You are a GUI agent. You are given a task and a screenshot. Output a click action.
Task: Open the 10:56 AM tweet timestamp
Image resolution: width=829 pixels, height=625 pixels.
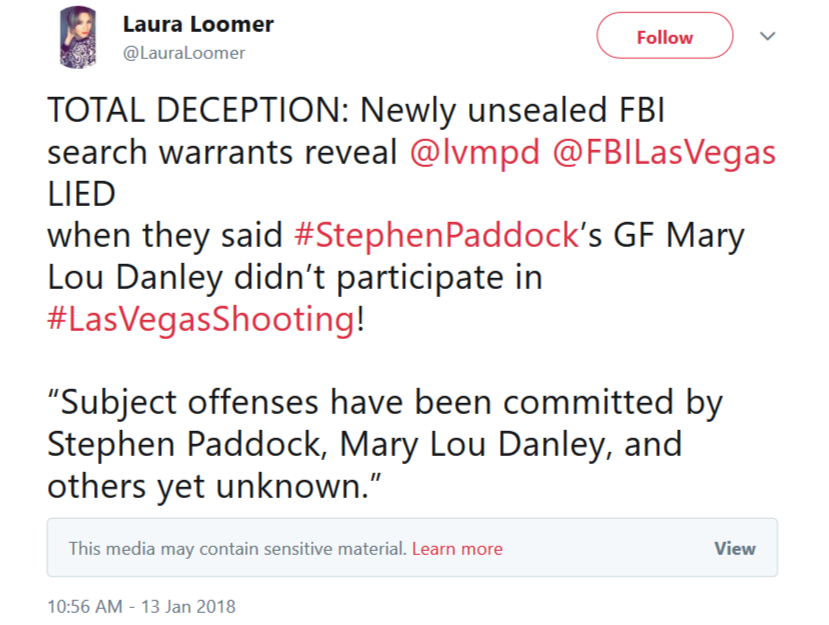tap(141, 606)
